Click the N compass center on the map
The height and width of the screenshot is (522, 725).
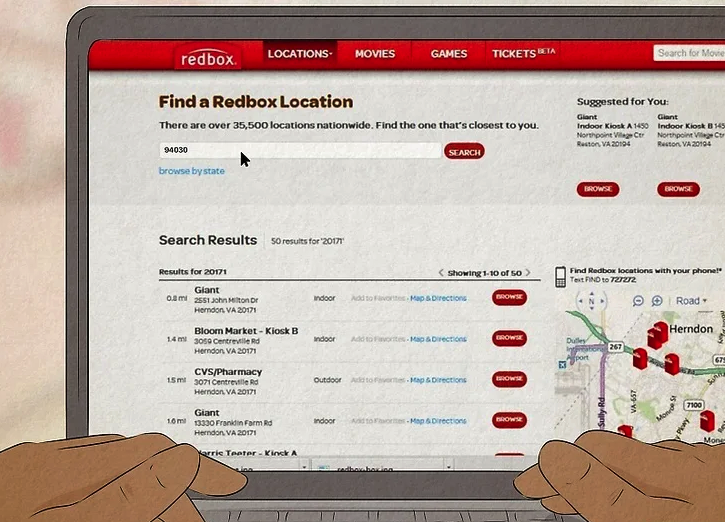[591, 301]
